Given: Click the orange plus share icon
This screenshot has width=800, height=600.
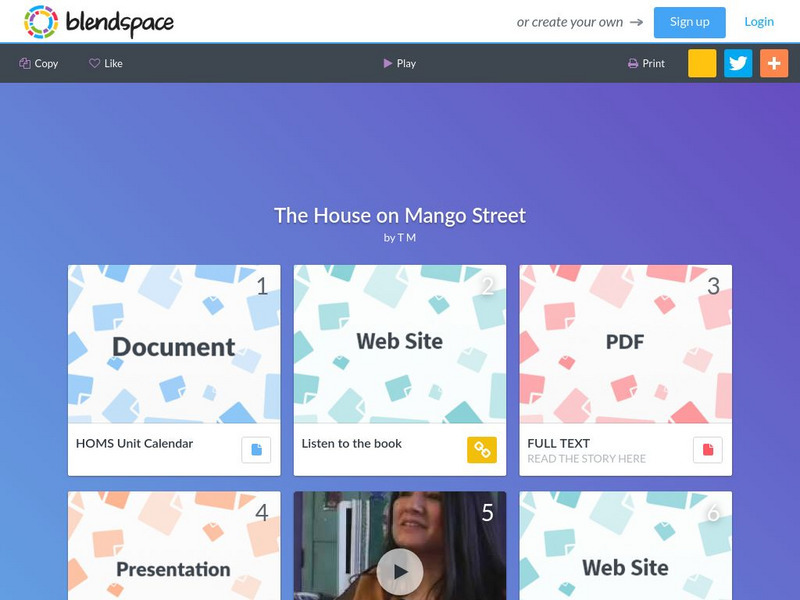Looking at the screenshot, I should click(x=774, y=63).
